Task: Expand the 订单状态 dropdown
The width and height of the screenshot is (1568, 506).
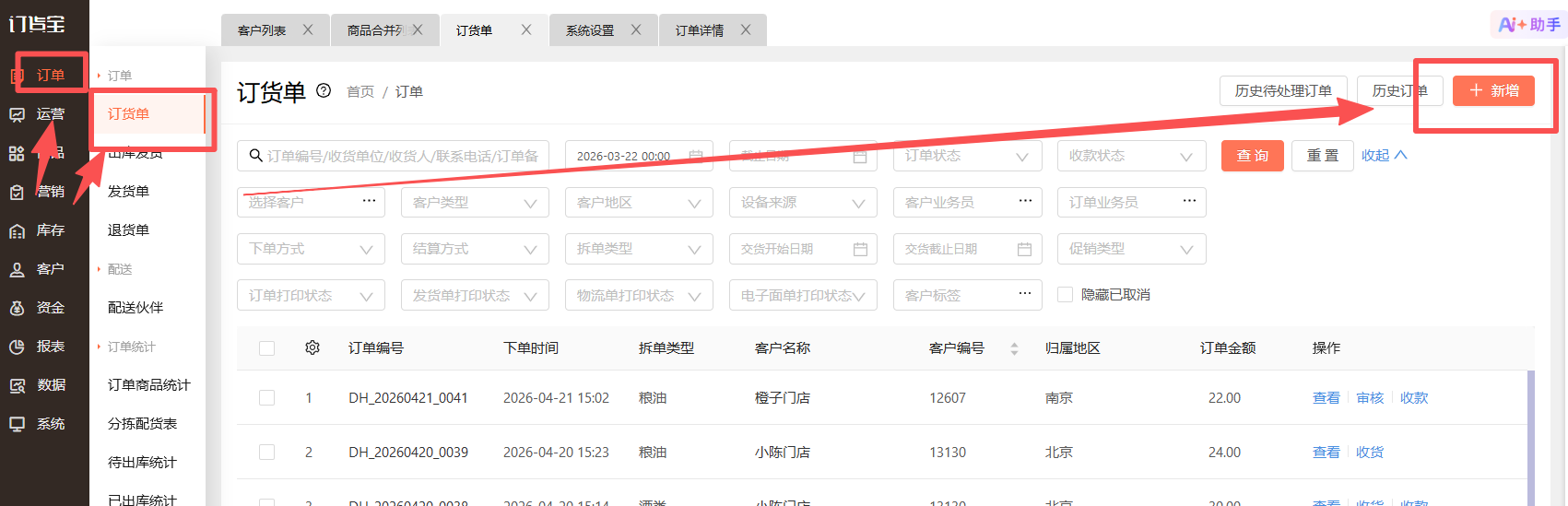Action: (967, 156)
